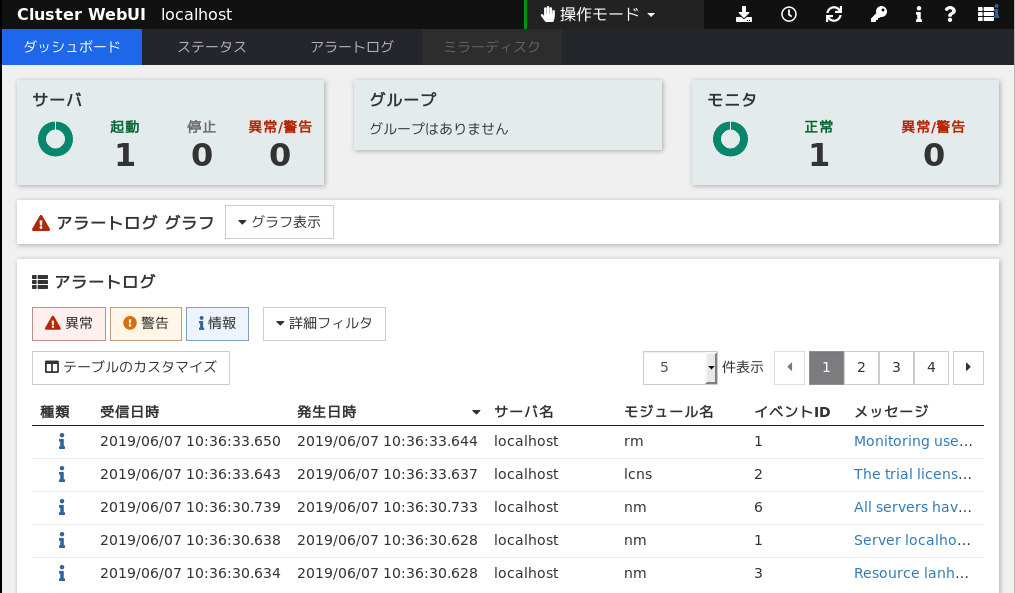This screenshot has height=593, width=1015.
Task: Toggle the 警告 alert filter
Action: [x=146, y=323]
